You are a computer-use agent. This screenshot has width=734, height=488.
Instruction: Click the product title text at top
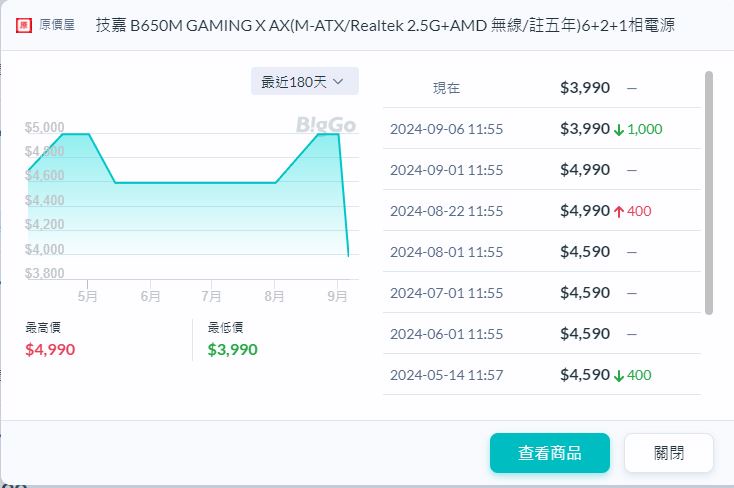(x=384, y=25)
